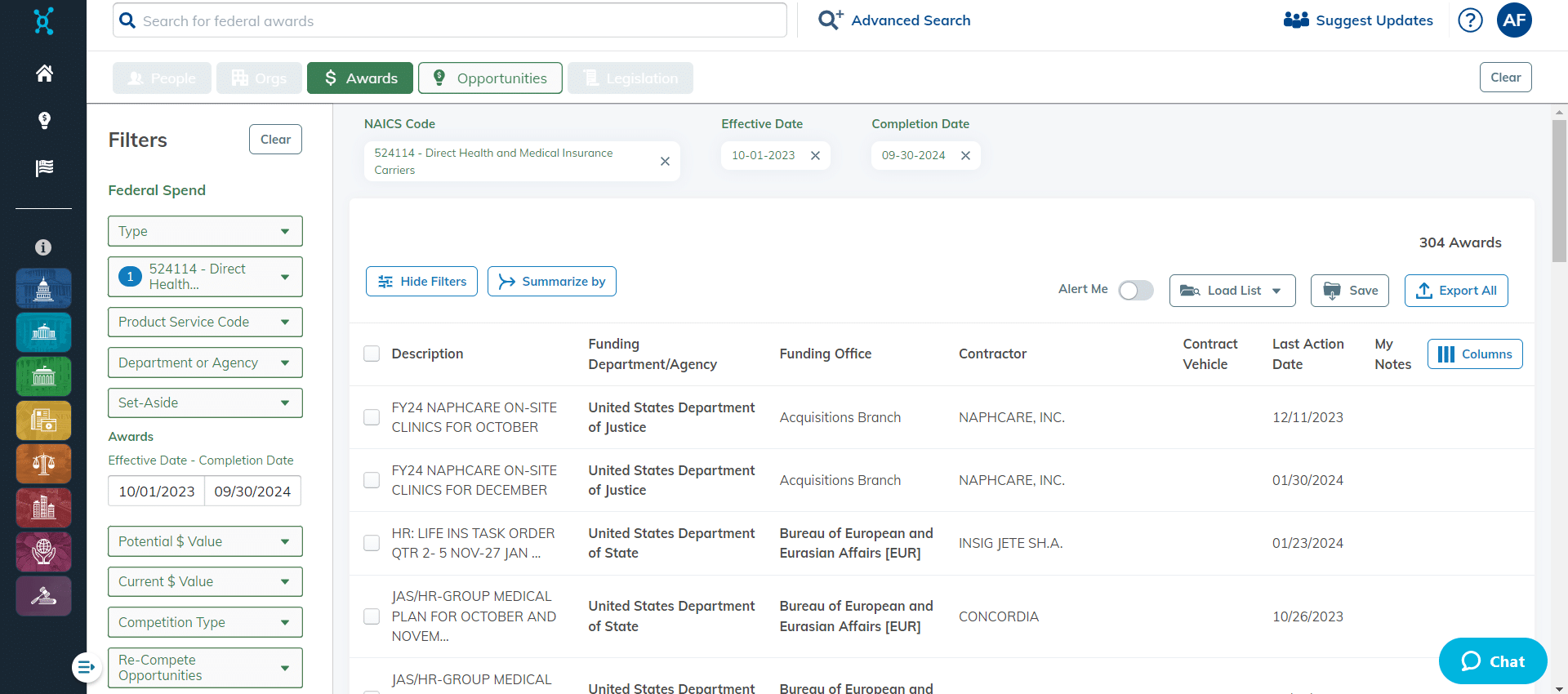Viewport: 1568px width, 694px height.
Task: Click the search magnifier icon
Action: pyautogui.click(x=127, y=20)
